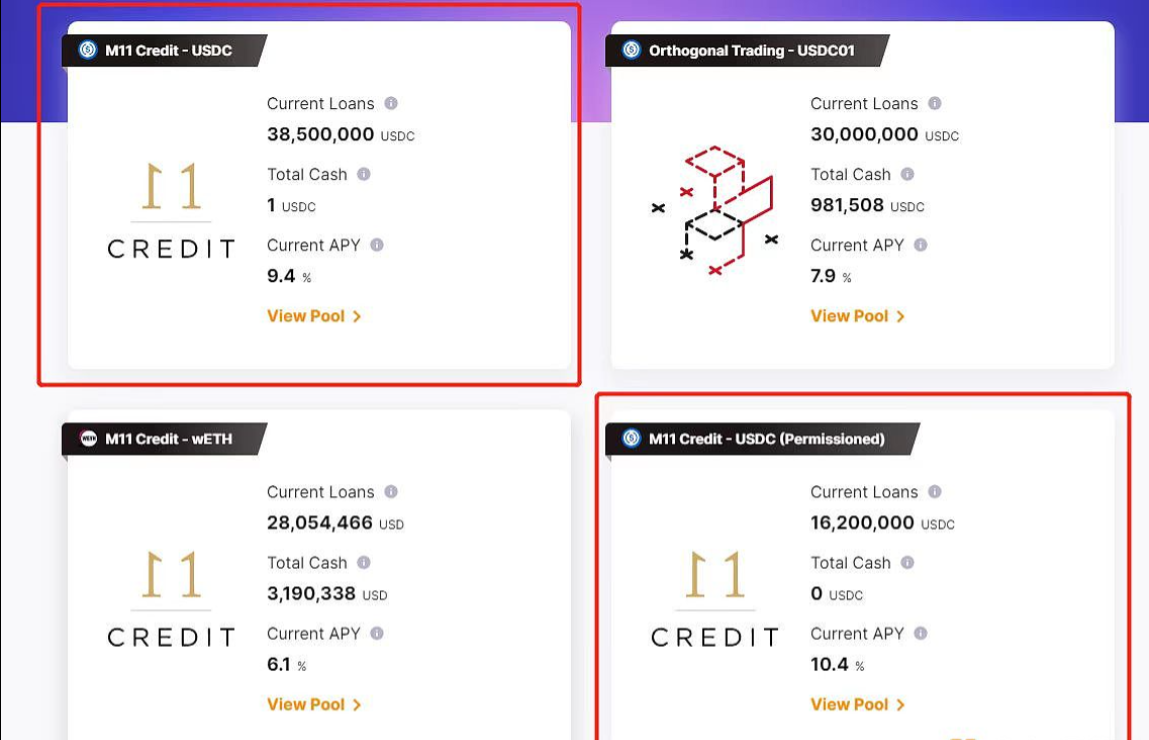Click info icon beside Orthogonal Trading Current APY
Image resolution: width=1149 pixels, height=740 pixels.
(921, 245)
